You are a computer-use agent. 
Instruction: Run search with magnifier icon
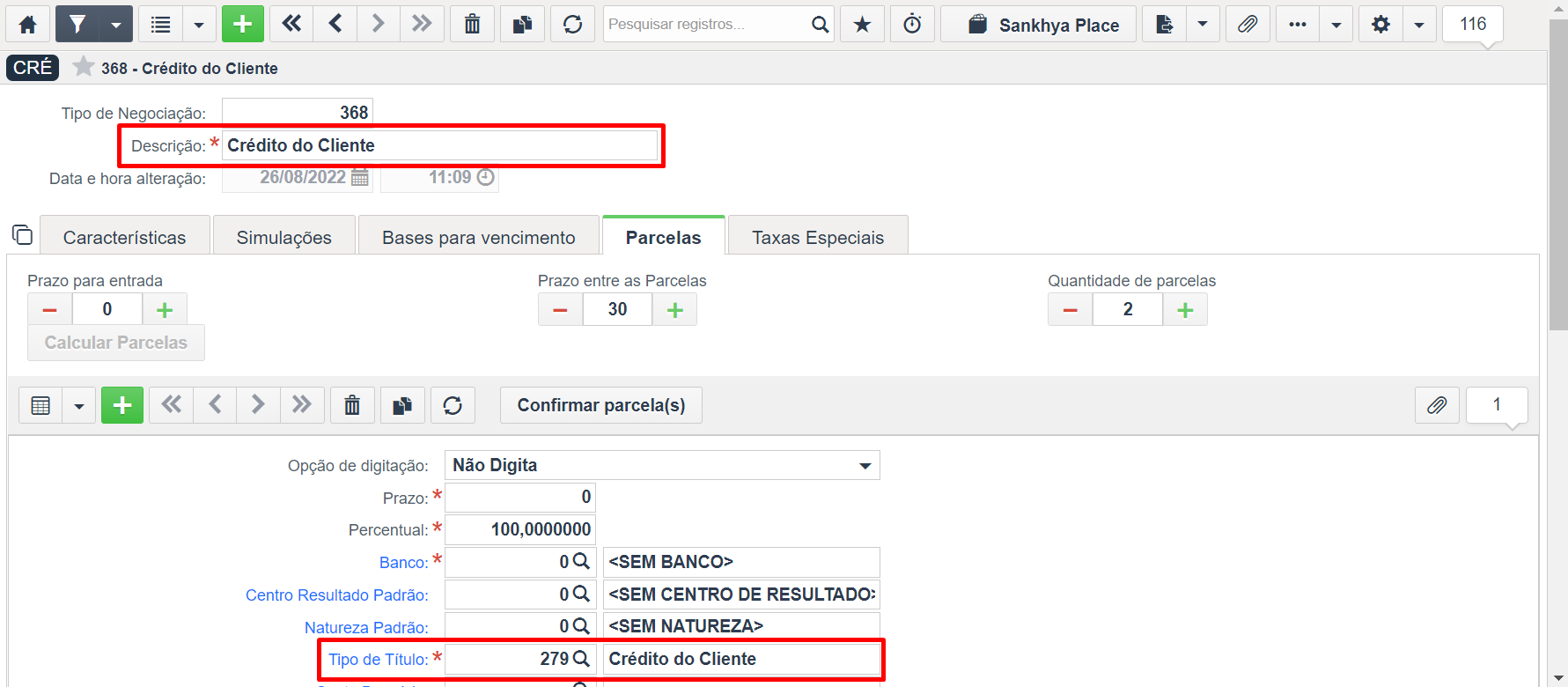820,24
